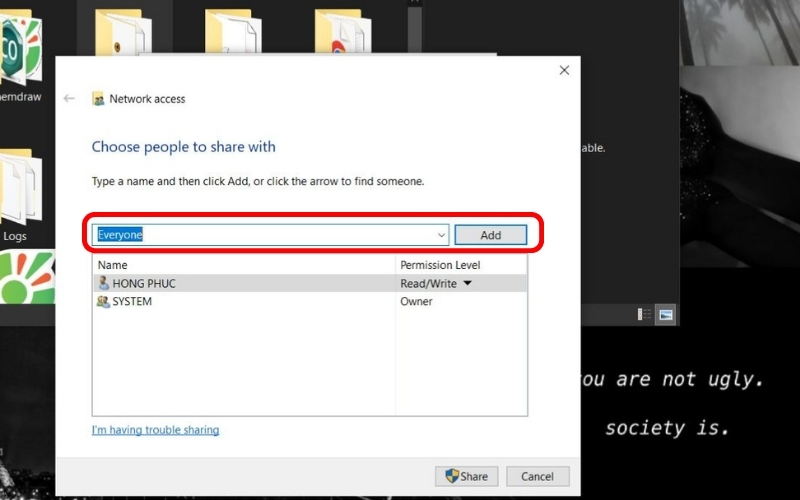Click the back arrow in Network access dialog
Screen dimensions: 800x500
tap(69, 99)
